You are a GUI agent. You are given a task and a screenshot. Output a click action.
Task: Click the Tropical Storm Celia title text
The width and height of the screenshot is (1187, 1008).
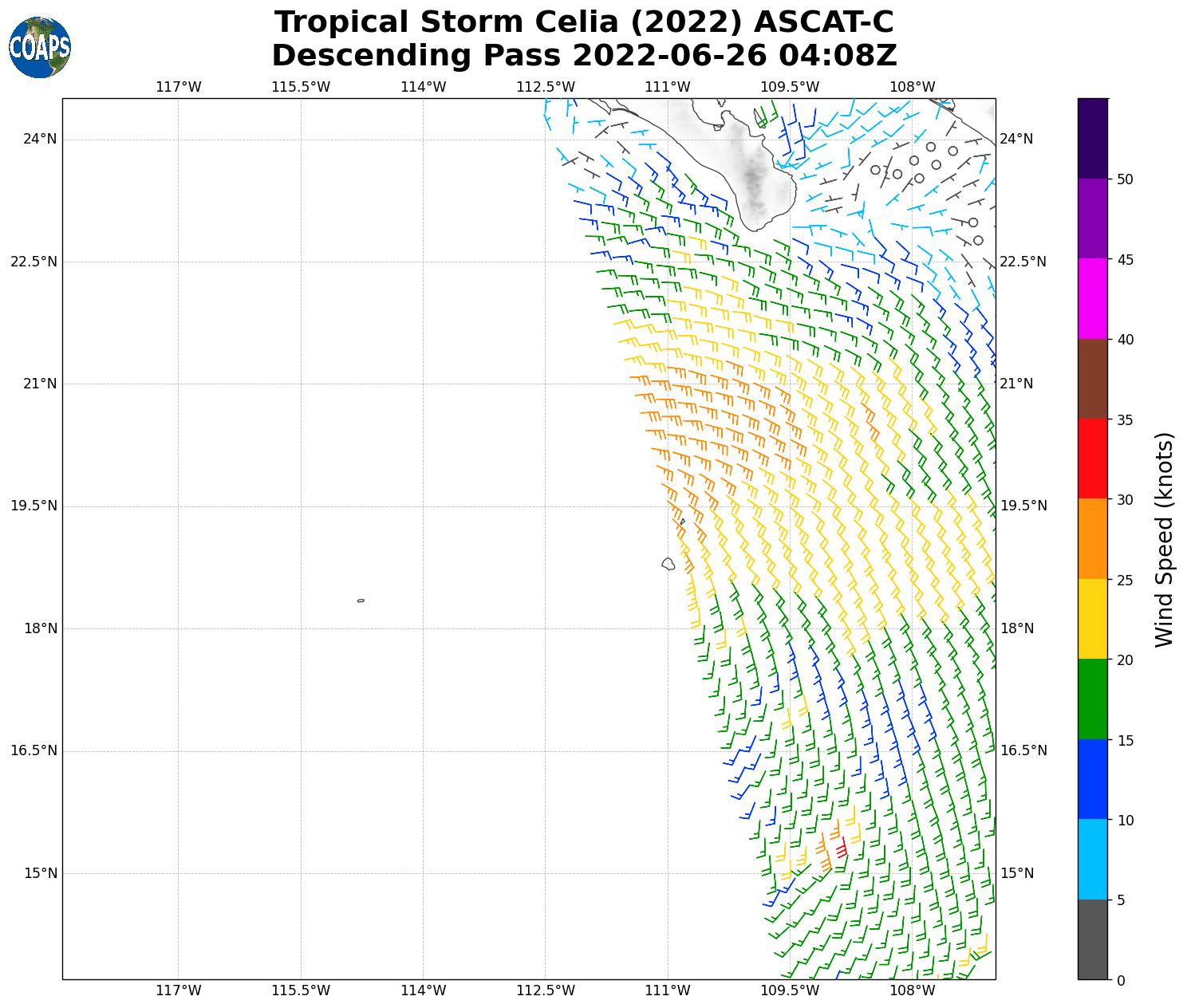pos(584,22)
